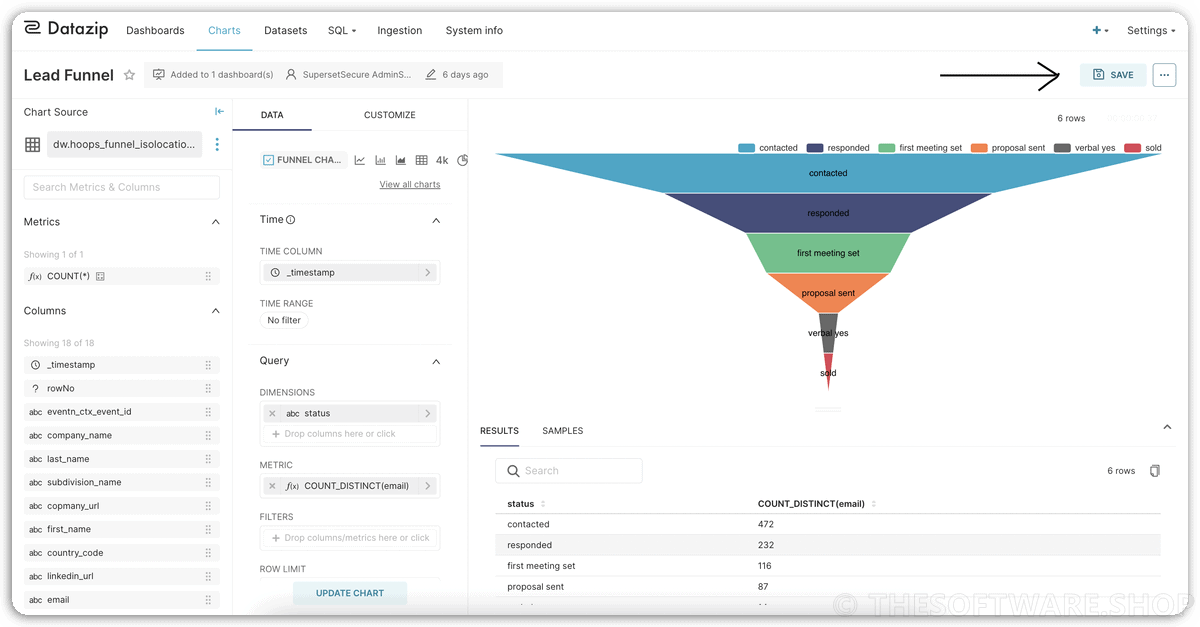The image size is (1200, 627).
Task: Click the SupersetSecure Admin owner label
Action: [x=348, y=75]
